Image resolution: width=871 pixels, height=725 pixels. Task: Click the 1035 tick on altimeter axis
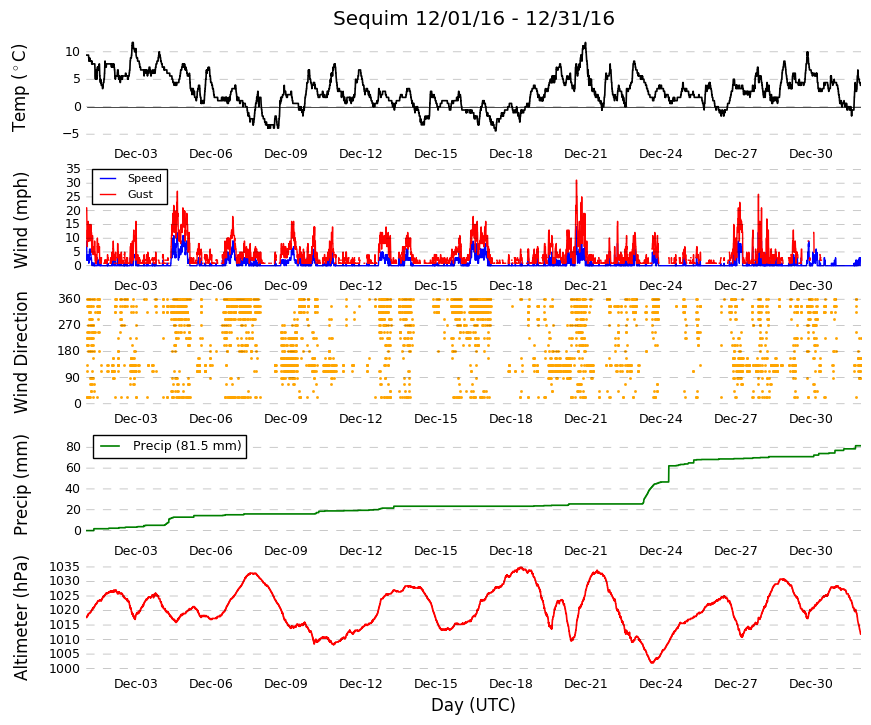tap(64, 567)
